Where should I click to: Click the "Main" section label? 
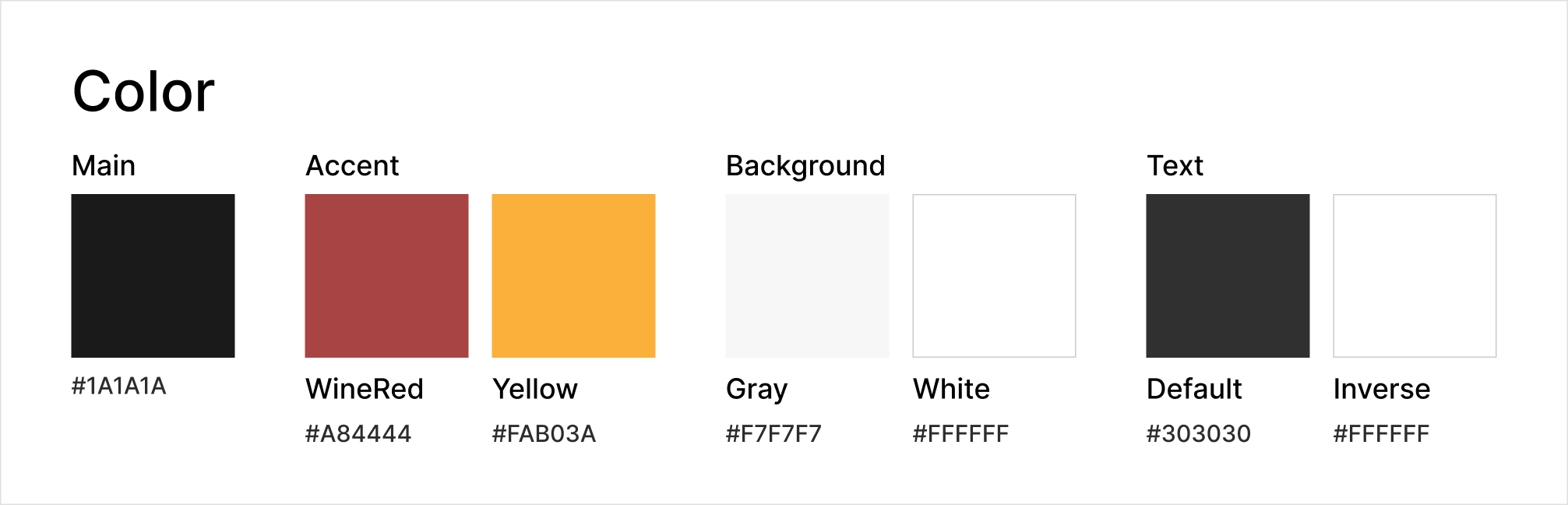(x=104, y=166)
